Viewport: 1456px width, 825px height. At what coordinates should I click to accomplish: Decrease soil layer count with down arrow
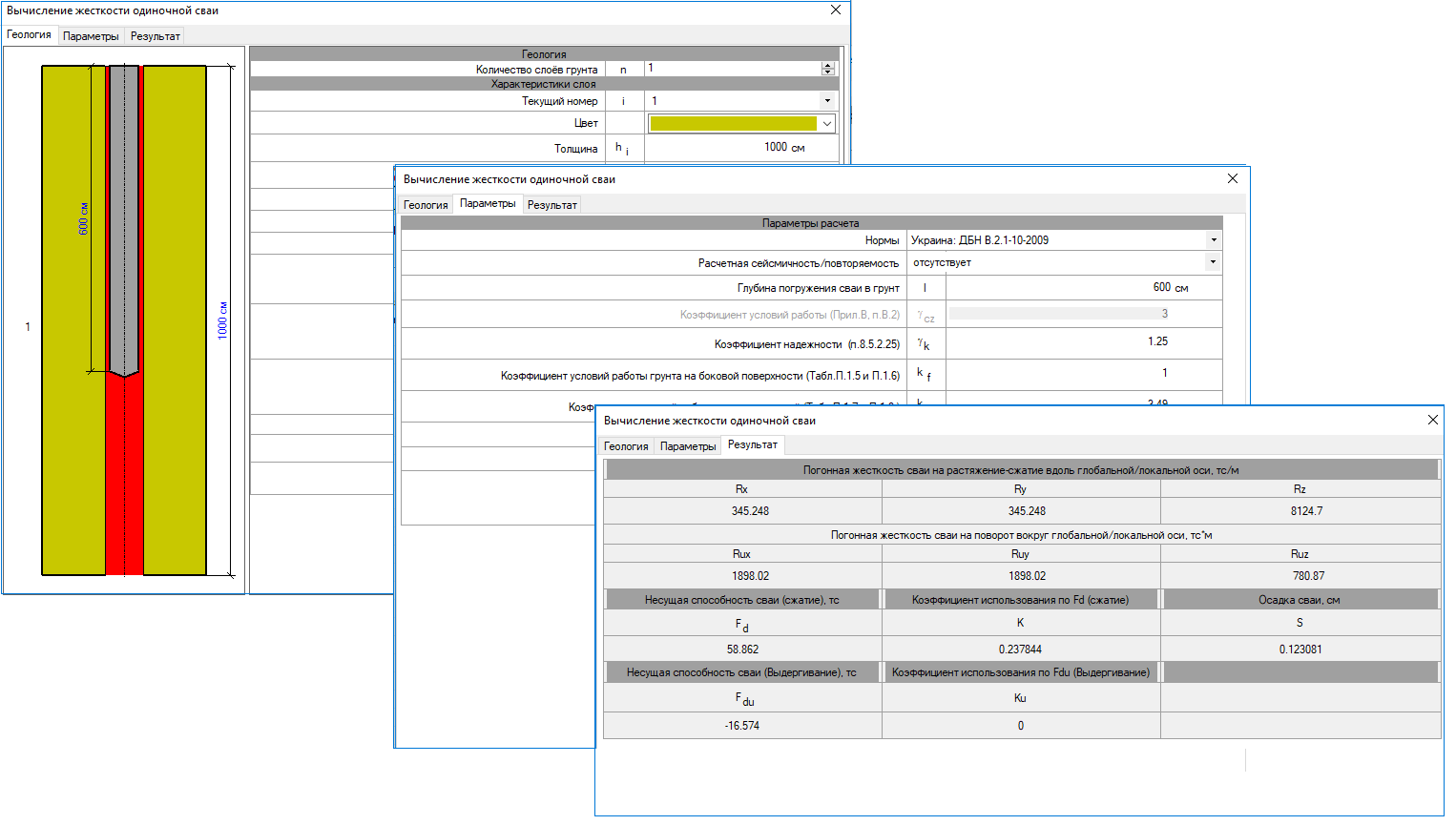pyautogui.click(x=827, y=72)
